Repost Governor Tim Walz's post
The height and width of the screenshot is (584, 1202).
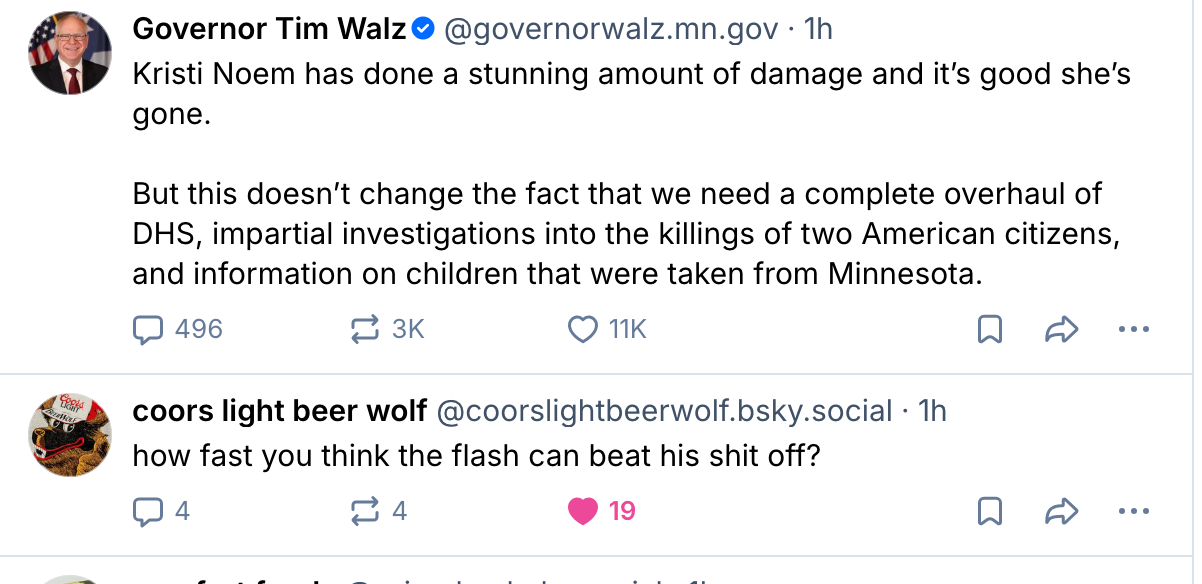click(x=366, y=329)
